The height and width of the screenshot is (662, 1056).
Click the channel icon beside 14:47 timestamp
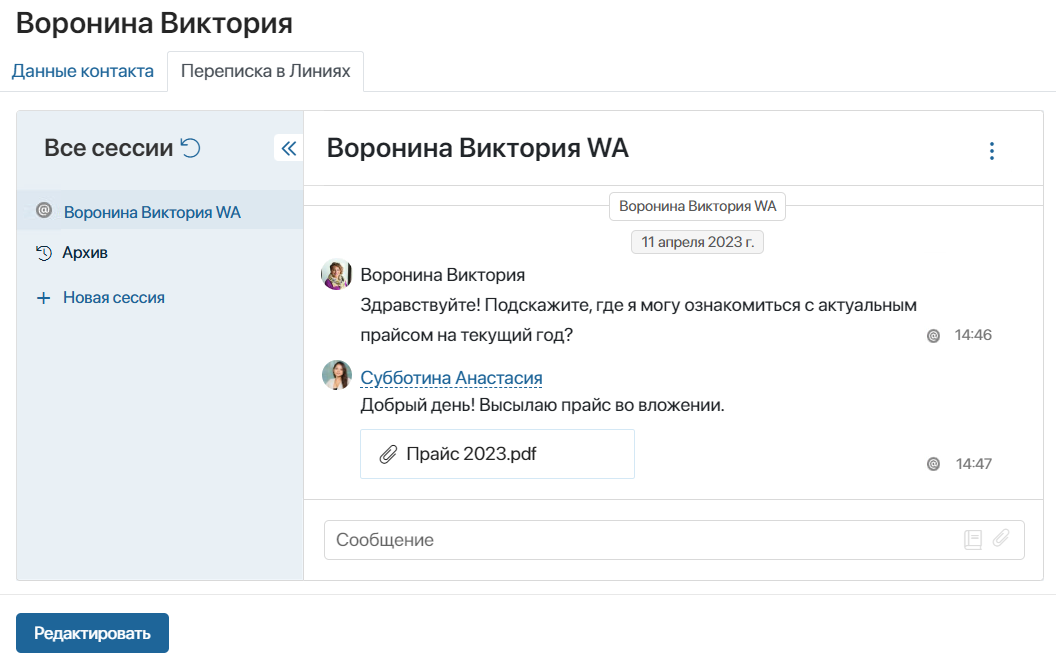933,464
